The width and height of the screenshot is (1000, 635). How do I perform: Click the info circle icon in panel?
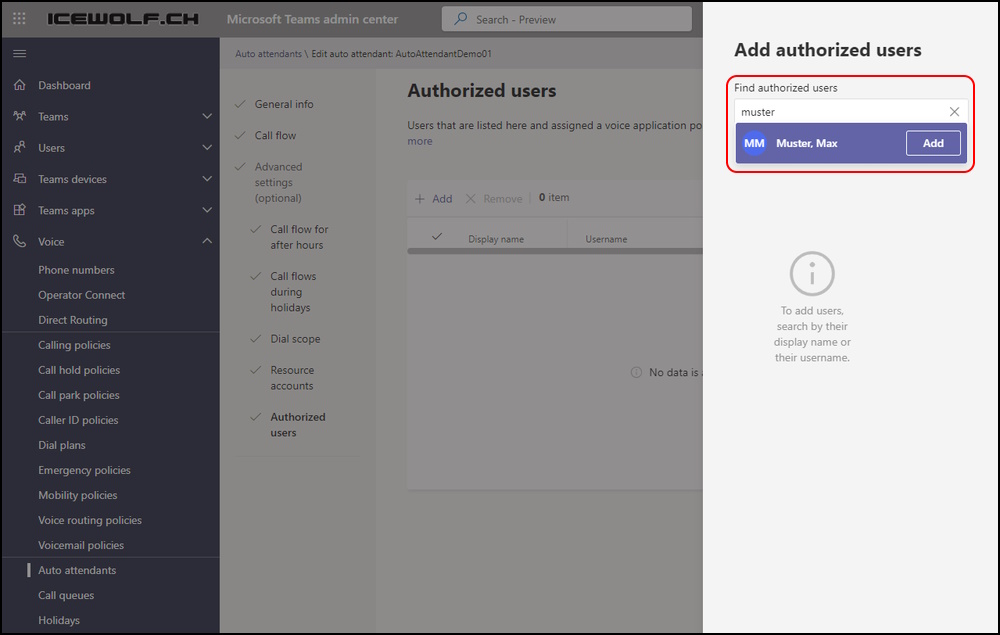[812, 274]
